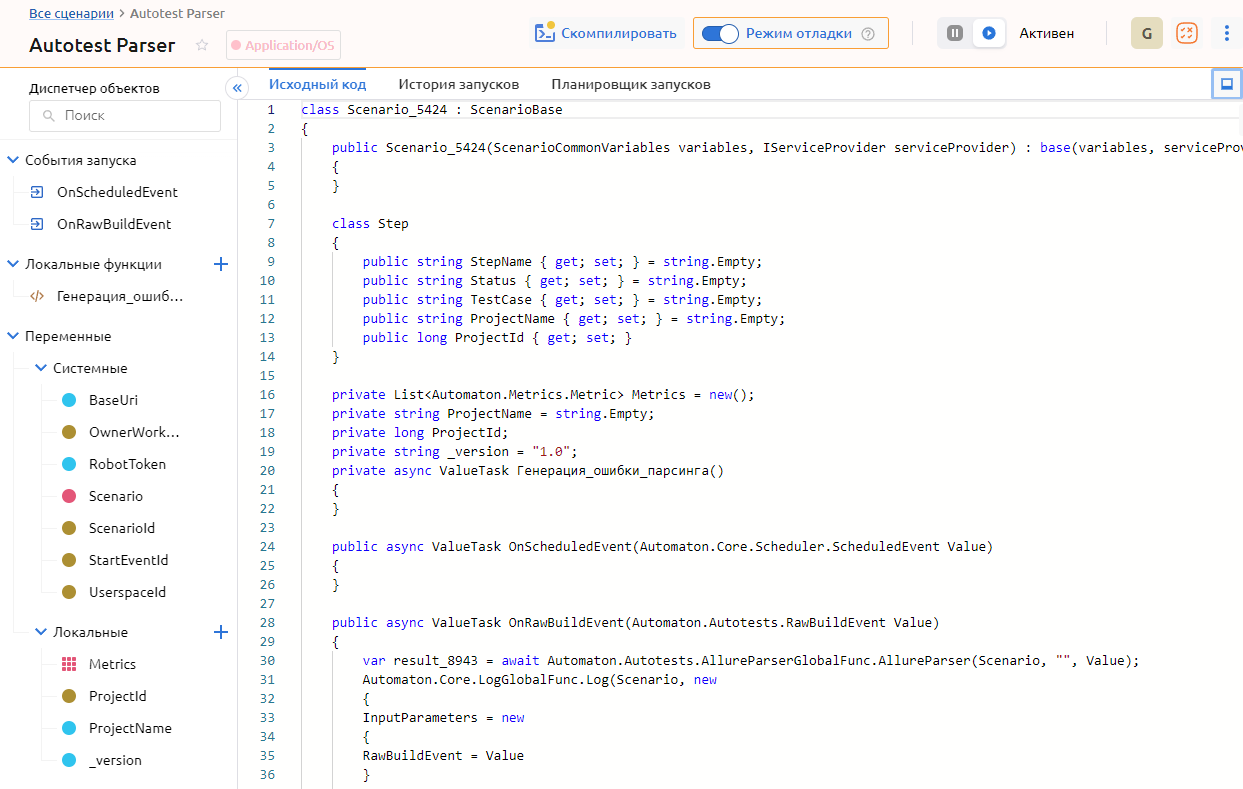Click the panel layout icon above editor
Screen dimensions: 1243x789
click(x=1226, y=84)
